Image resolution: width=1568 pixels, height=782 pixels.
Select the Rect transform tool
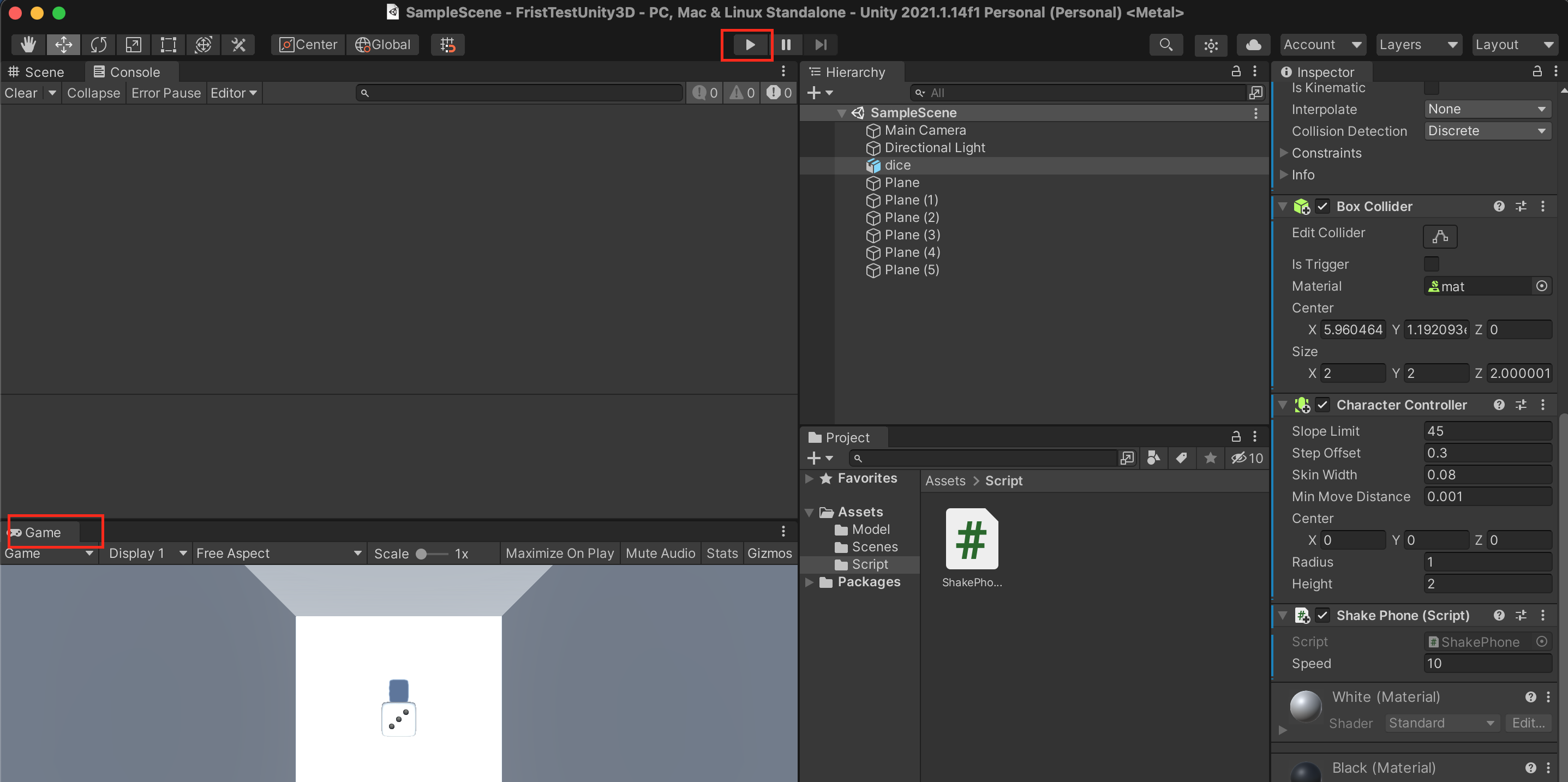coord(168,44)
